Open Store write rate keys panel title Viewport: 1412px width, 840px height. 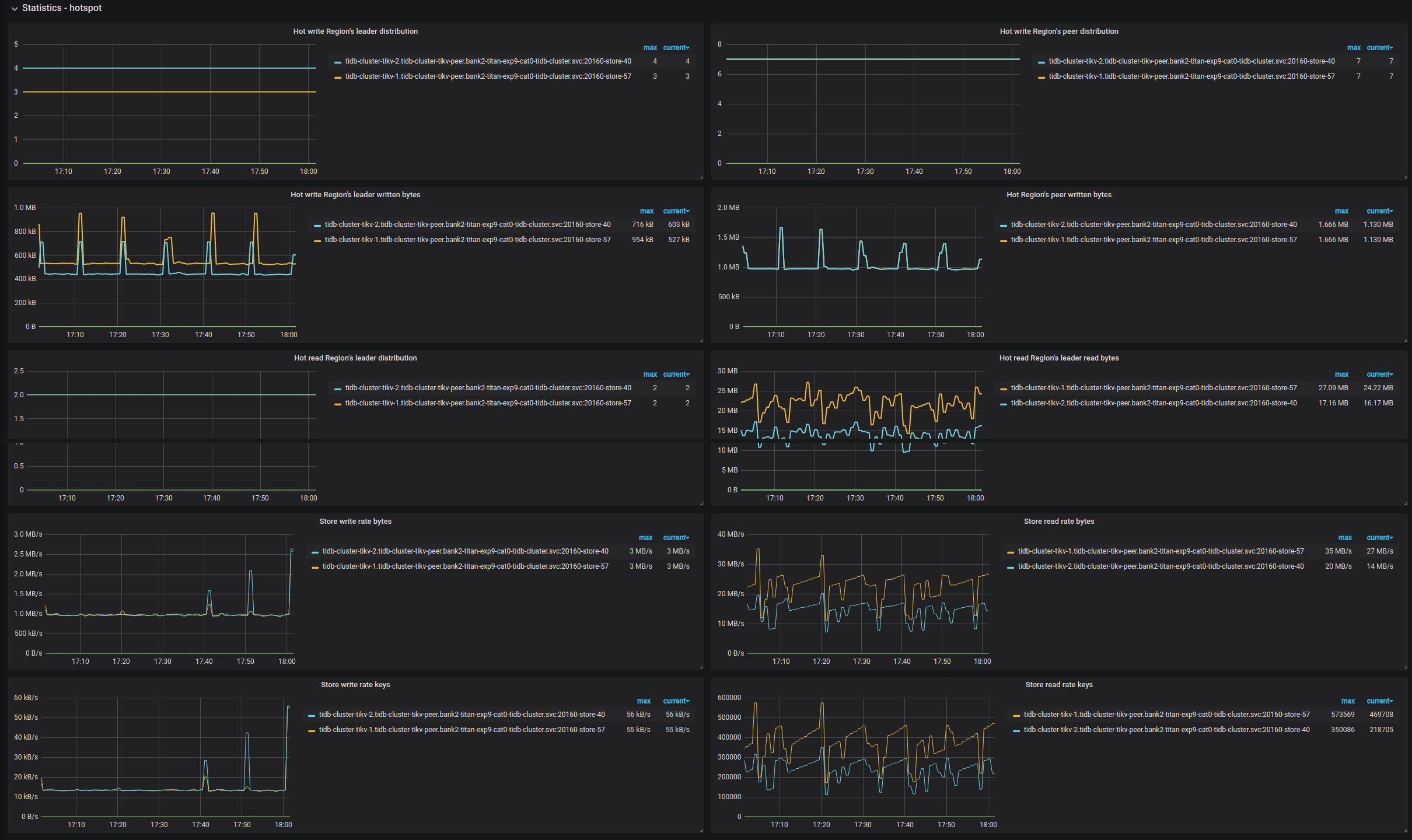355,685
